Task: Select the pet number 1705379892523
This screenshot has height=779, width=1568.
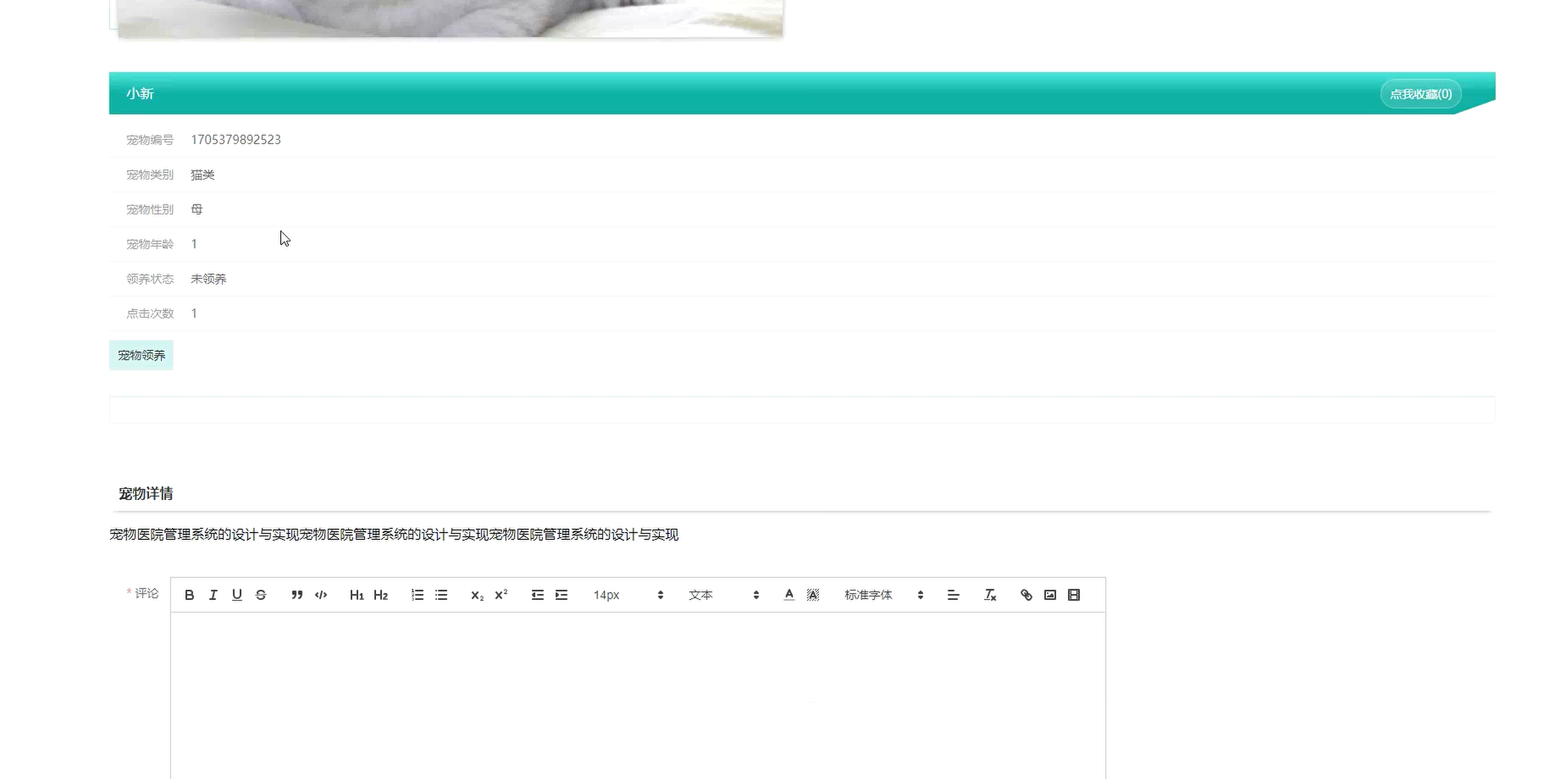Action: click(235, 140)
